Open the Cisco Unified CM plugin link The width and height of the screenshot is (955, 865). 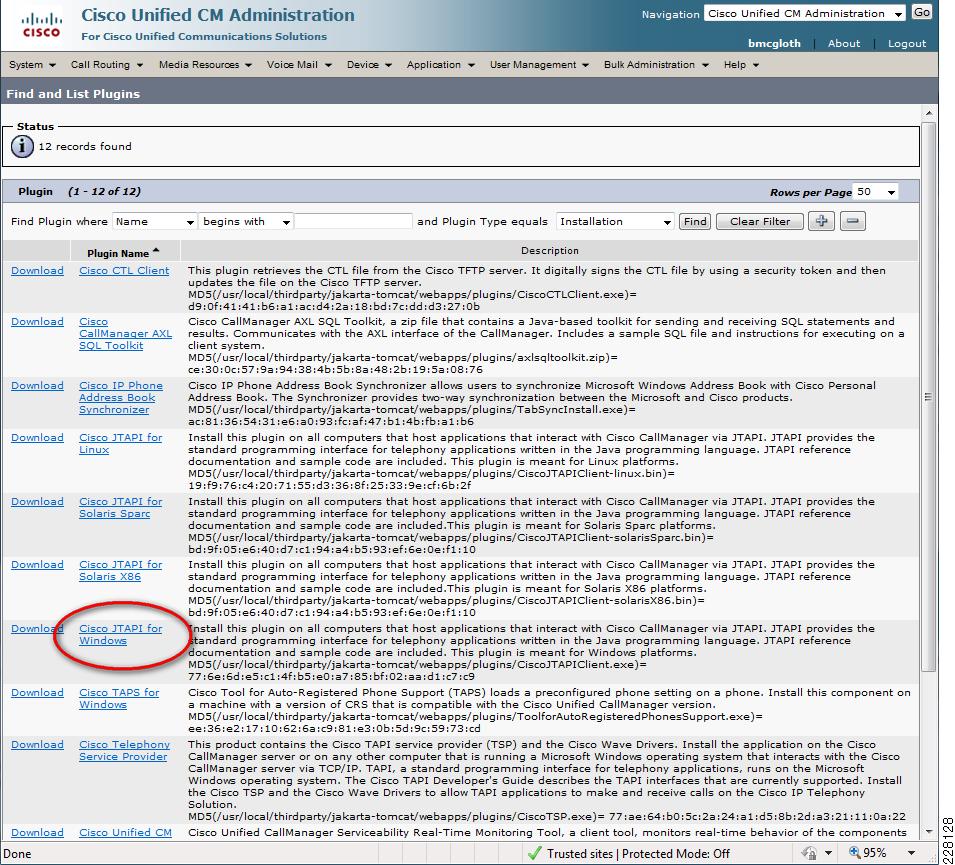(125, 833)
